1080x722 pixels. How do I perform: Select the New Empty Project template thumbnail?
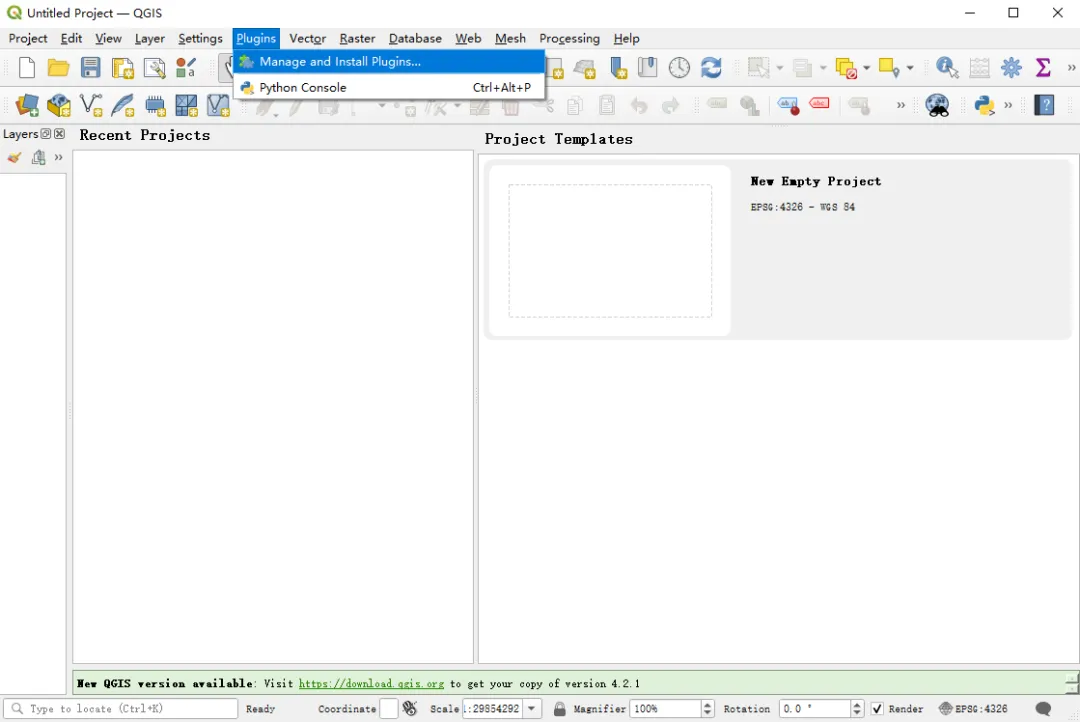tap(610, 251)
